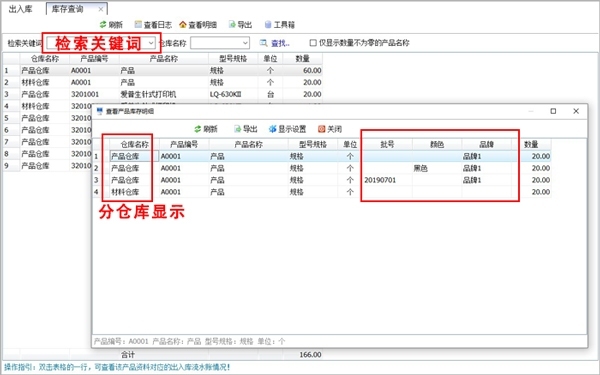Viewport: 600px width, 375px height.
Task: Expand the 检索关键词 dropdown arrow
Action: click(x=151, y=43)
